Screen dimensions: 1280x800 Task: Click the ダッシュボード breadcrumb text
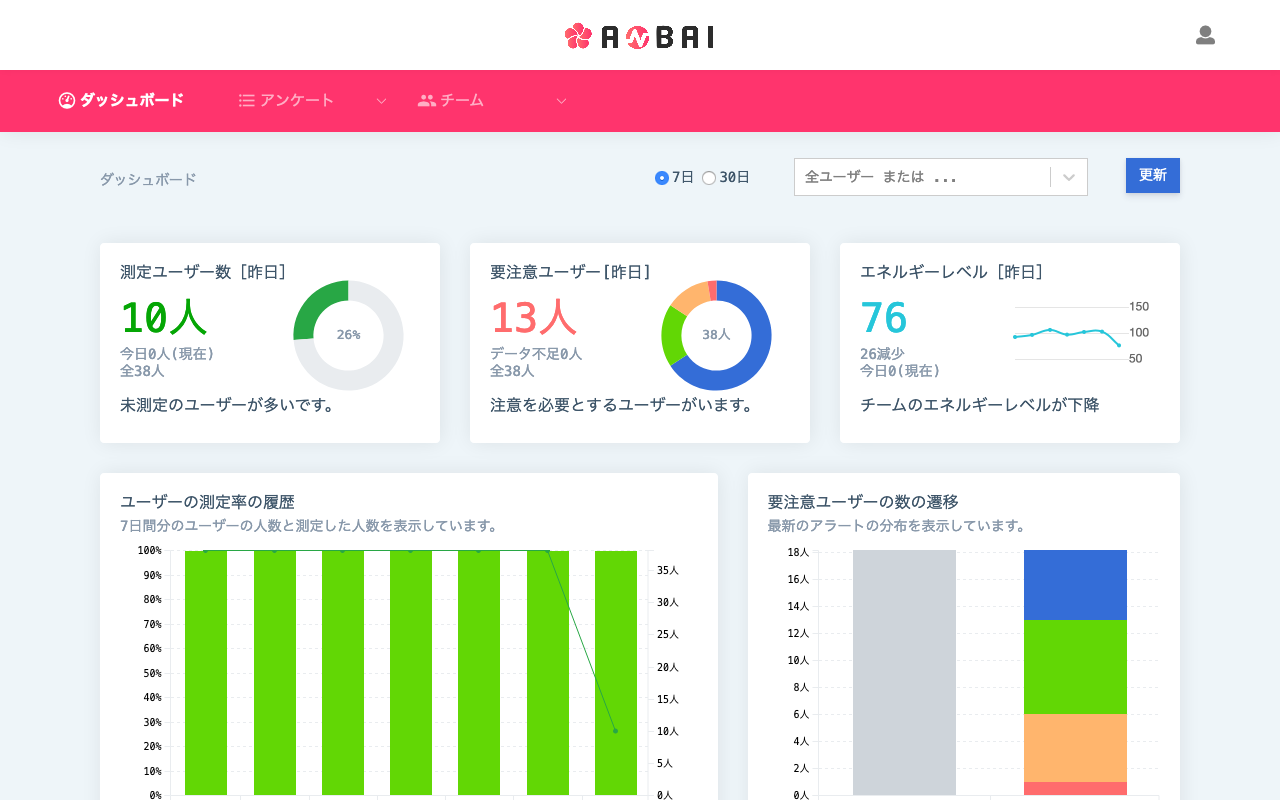148,179
